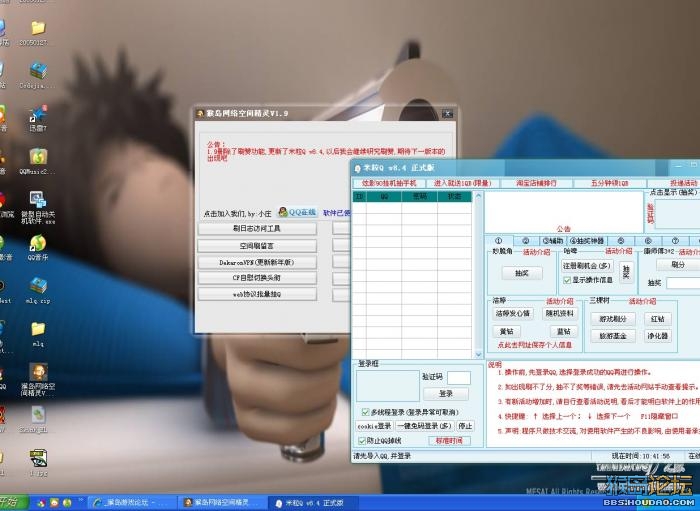Open the 淘宝店铺排行 link
Screen dimensions: 700x511
(536, 183)
